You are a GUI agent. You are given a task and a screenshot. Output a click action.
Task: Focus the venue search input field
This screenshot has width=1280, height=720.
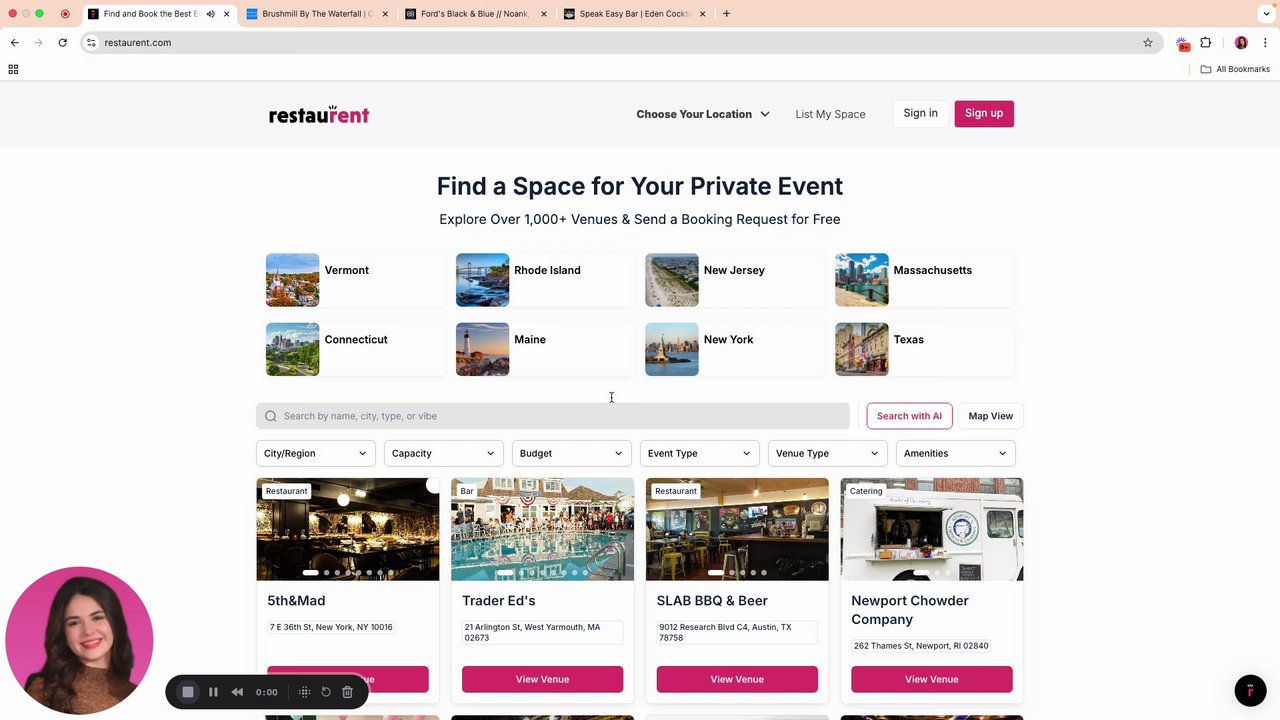(553, 416)
